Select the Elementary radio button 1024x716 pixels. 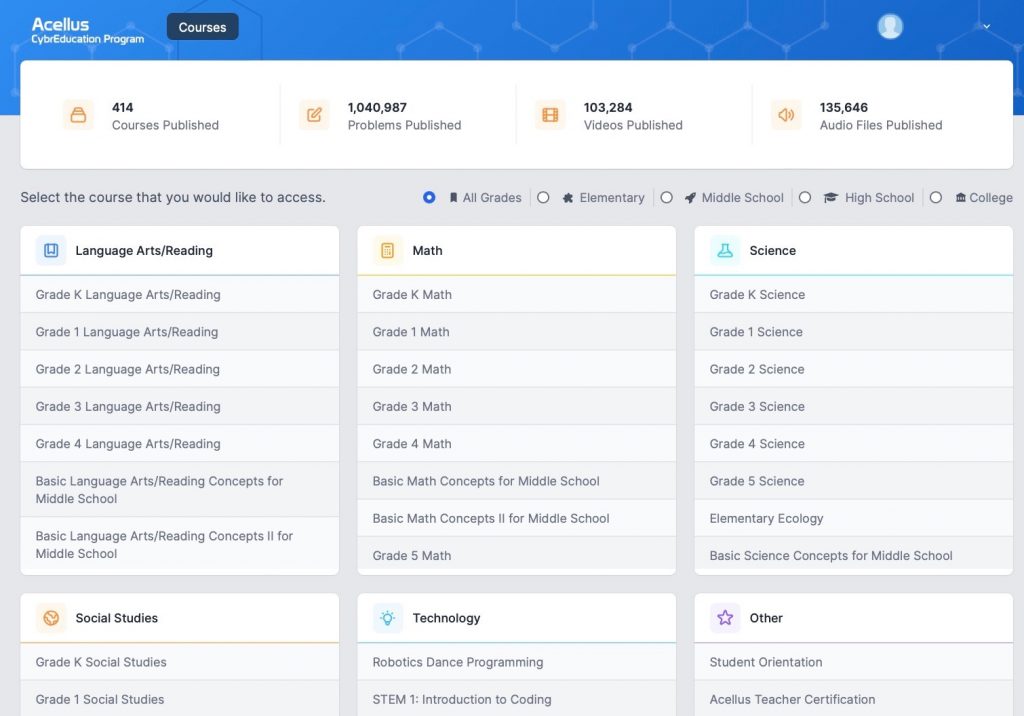tap(543, 197)
